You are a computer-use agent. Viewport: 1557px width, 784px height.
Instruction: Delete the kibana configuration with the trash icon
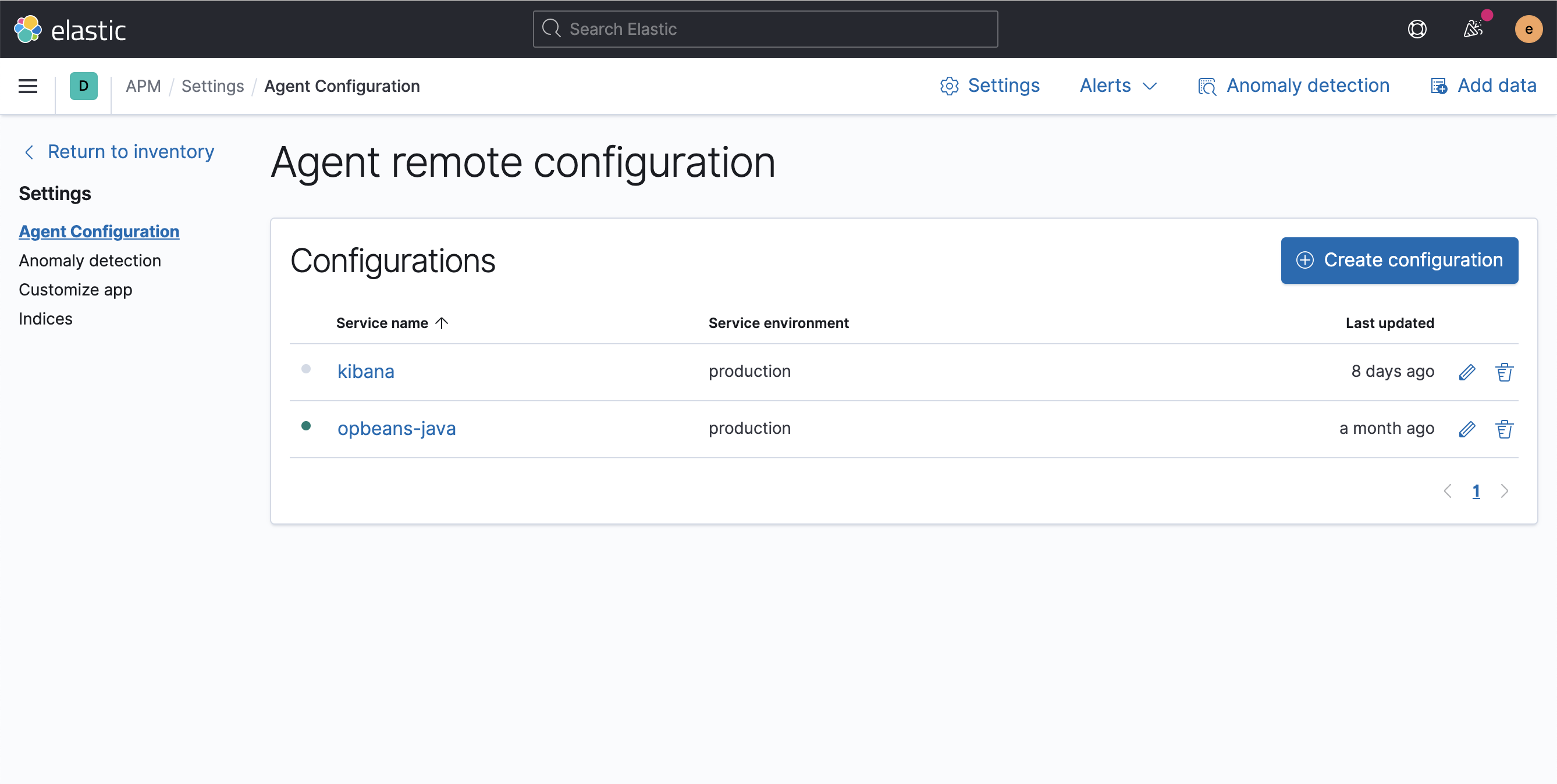tap(1505, 372)
